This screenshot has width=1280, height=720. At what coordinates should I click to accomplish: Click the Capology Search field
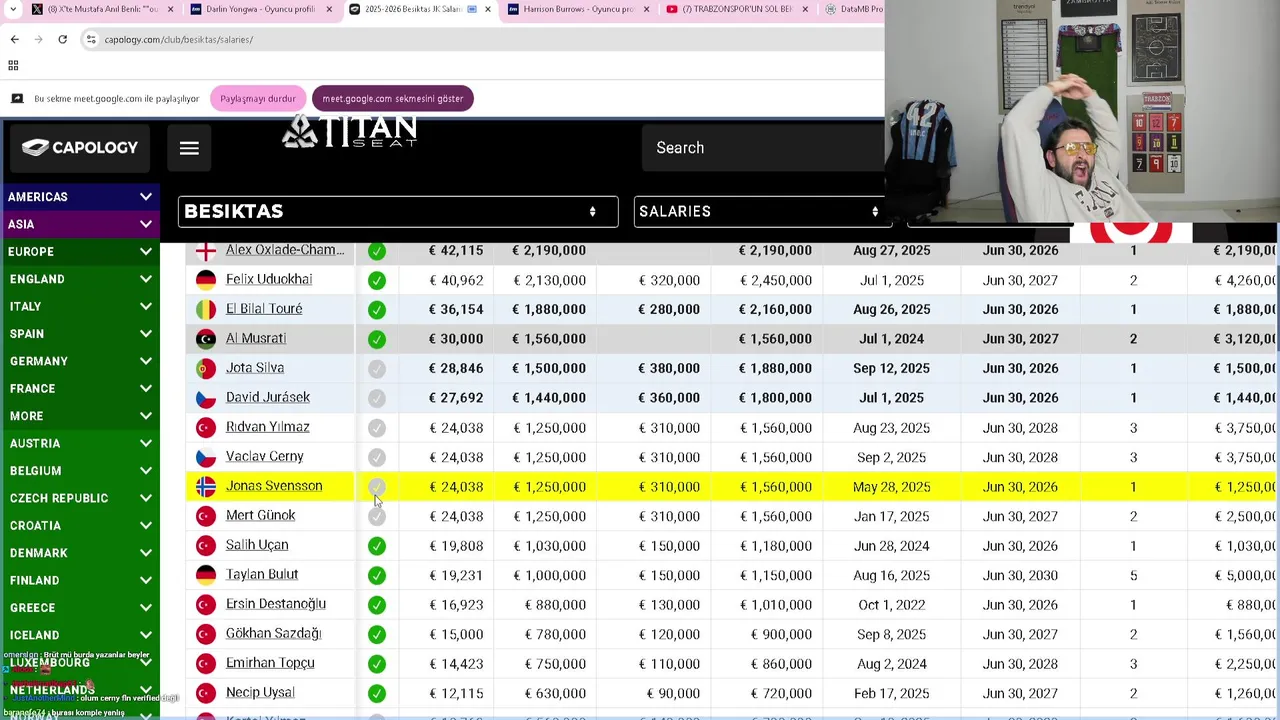[763, 148]
